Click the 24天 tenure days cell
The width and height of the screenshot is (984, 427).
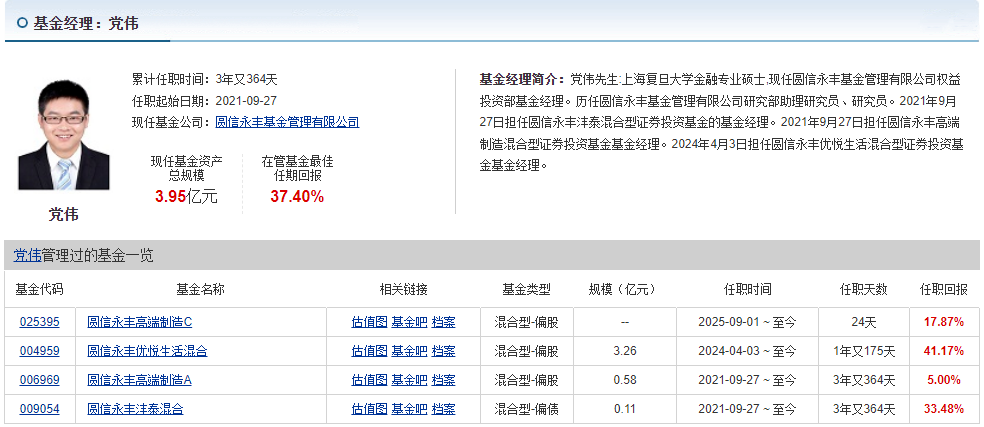[864, 322]
